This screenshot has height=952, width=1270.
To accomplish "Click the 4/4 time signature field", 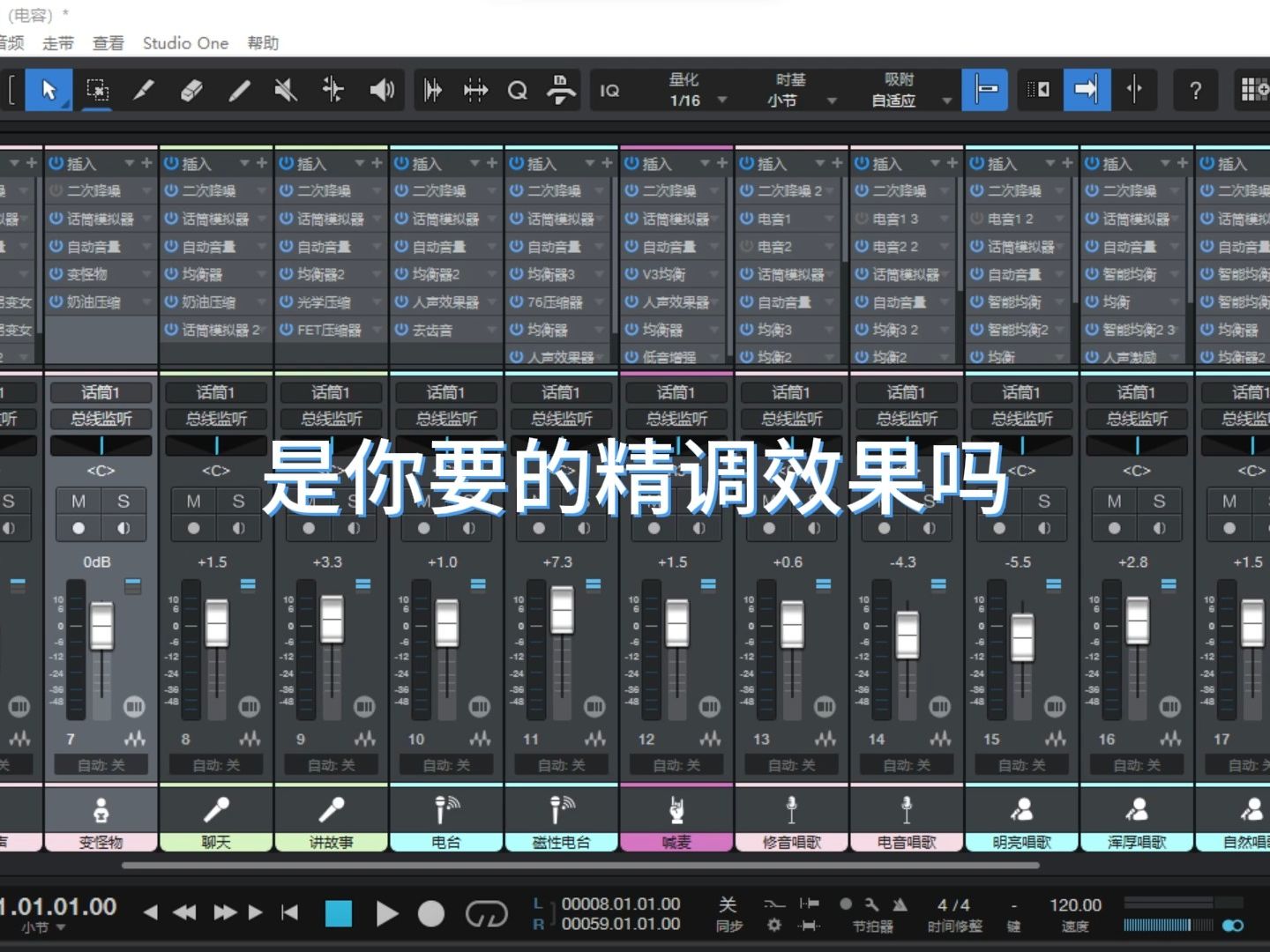I will click(x=953, y=905).
